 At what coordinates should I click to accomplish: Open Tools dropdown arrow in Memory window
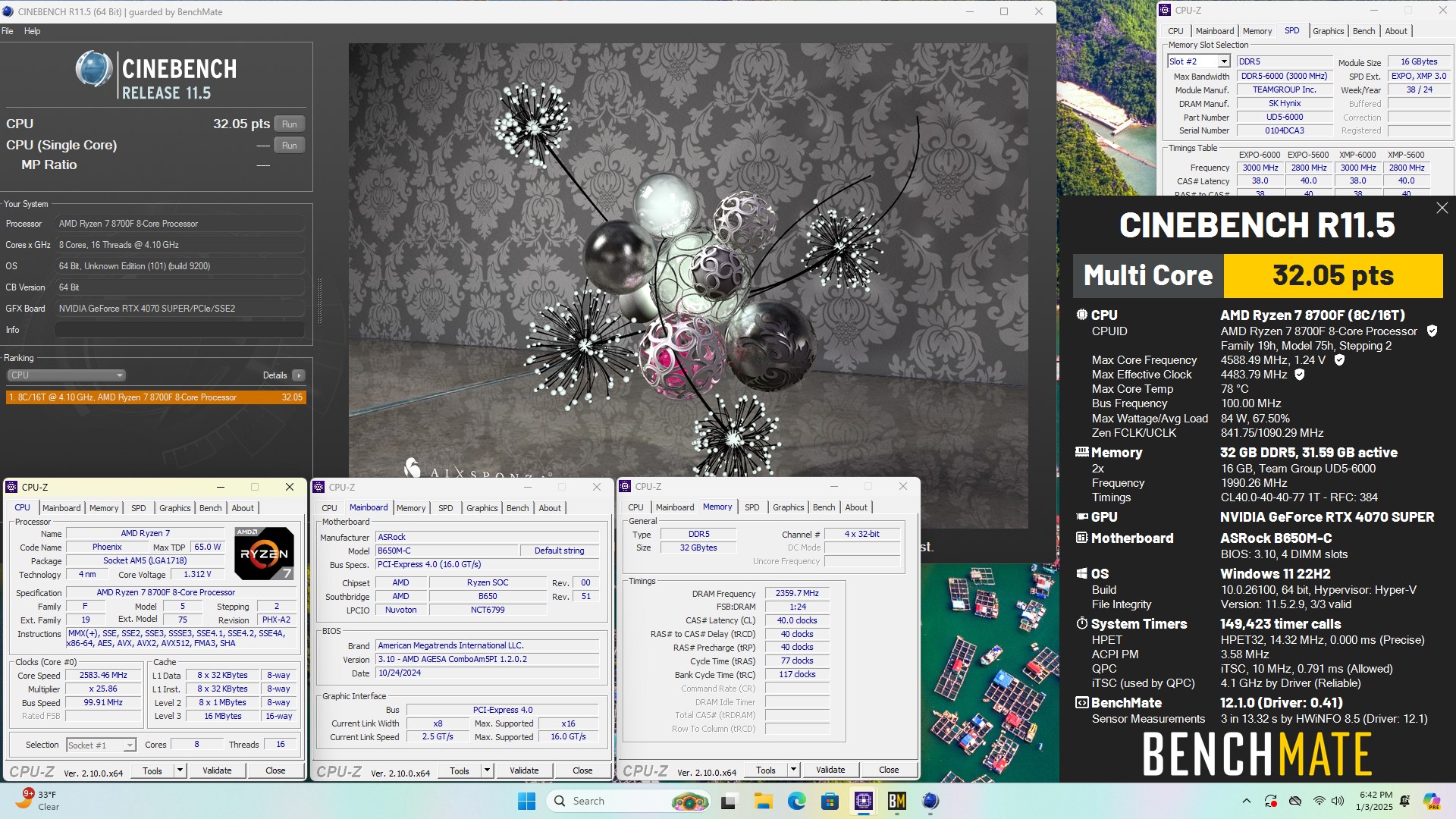click(793, 770)
